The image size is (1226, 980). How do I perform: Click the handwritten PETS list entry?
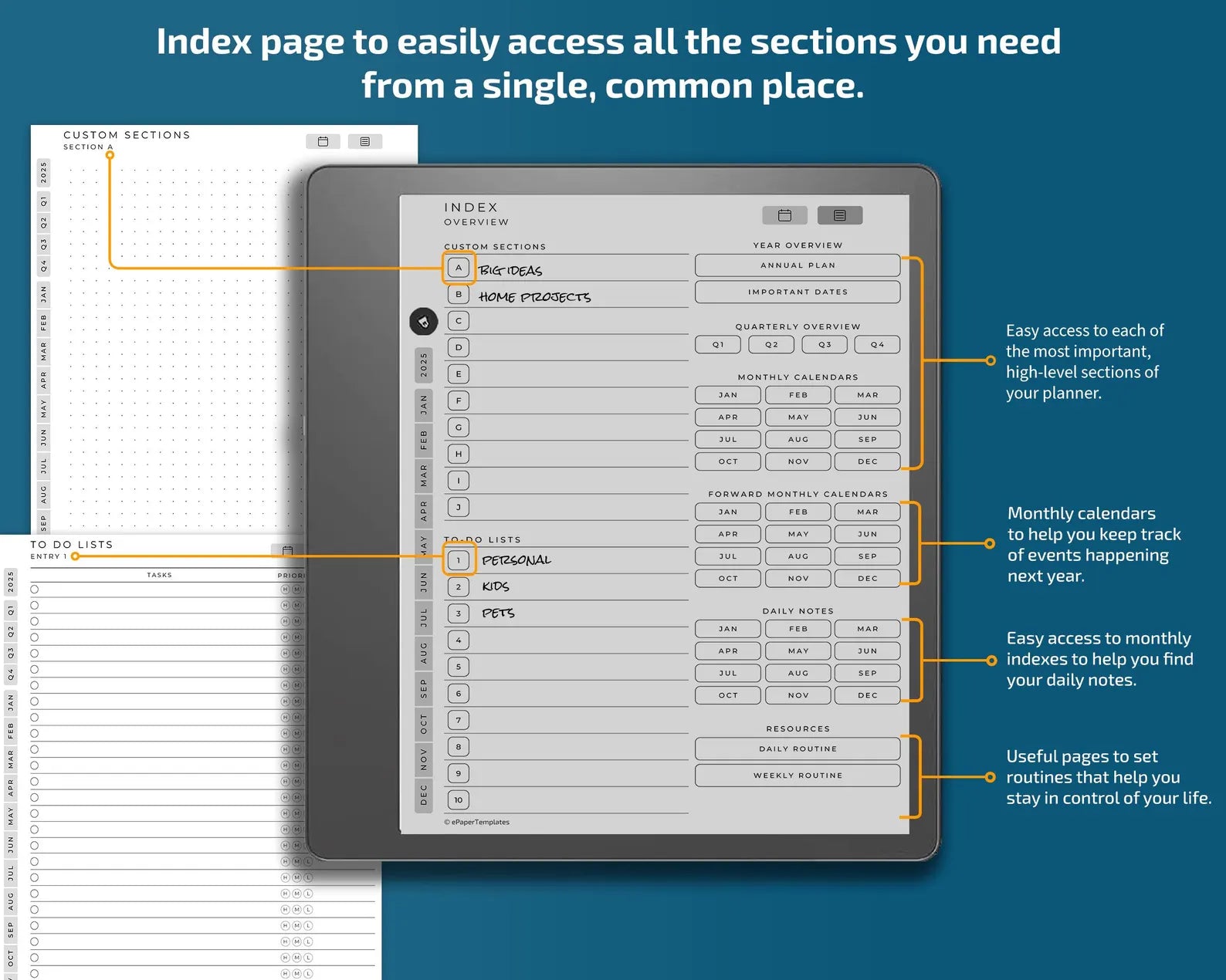pyautogui.click(x=498, y=613)
